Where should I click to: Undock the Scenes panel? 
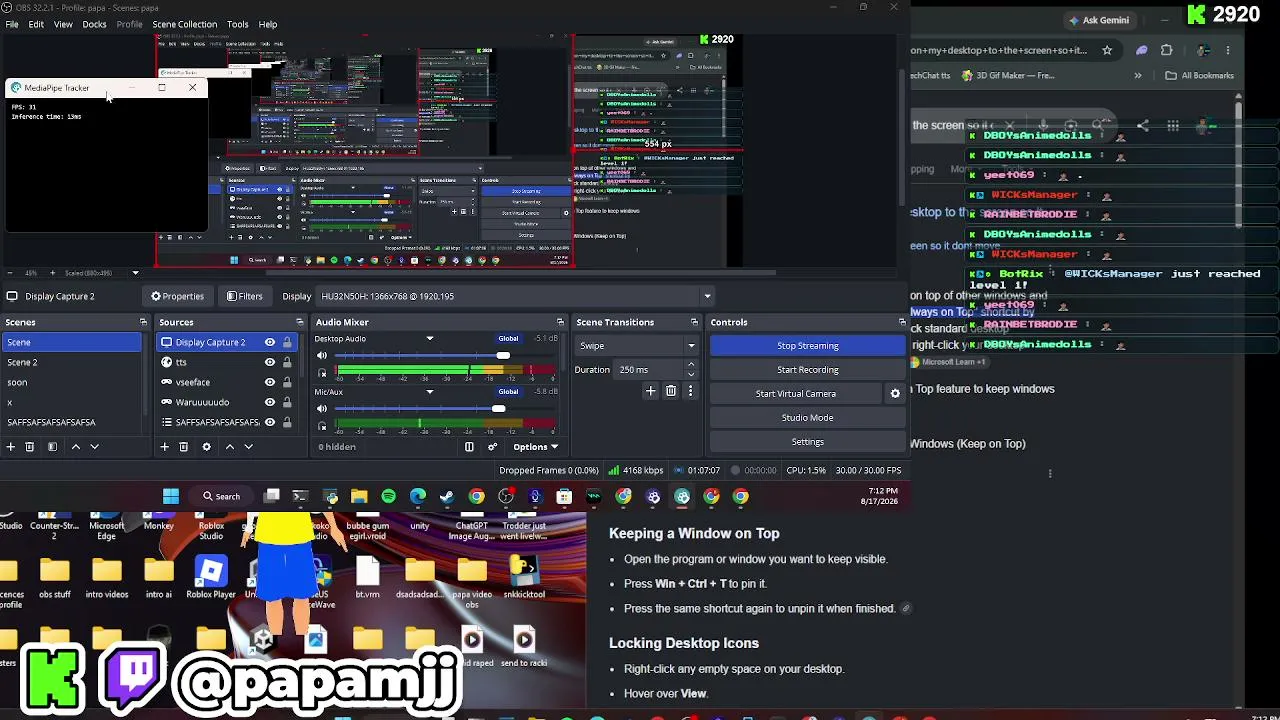(143, 322)
